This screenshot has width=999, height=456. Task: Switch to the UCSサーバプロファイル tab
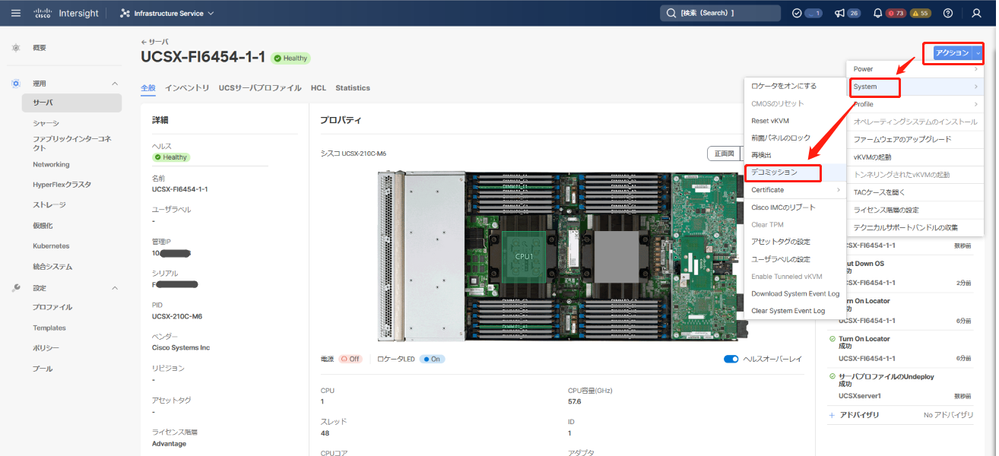tap(260, 88)
